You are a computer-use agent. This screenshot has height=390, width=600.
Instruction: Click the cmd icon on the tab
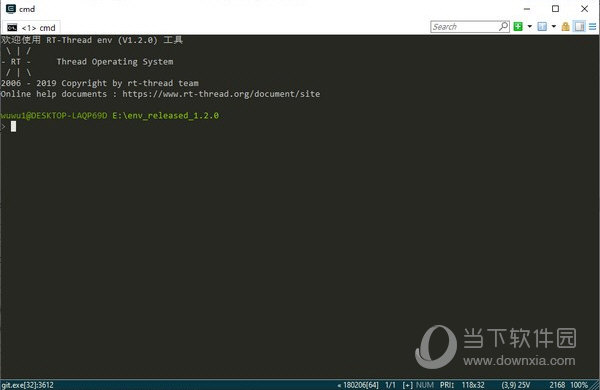tap(12, 28)
